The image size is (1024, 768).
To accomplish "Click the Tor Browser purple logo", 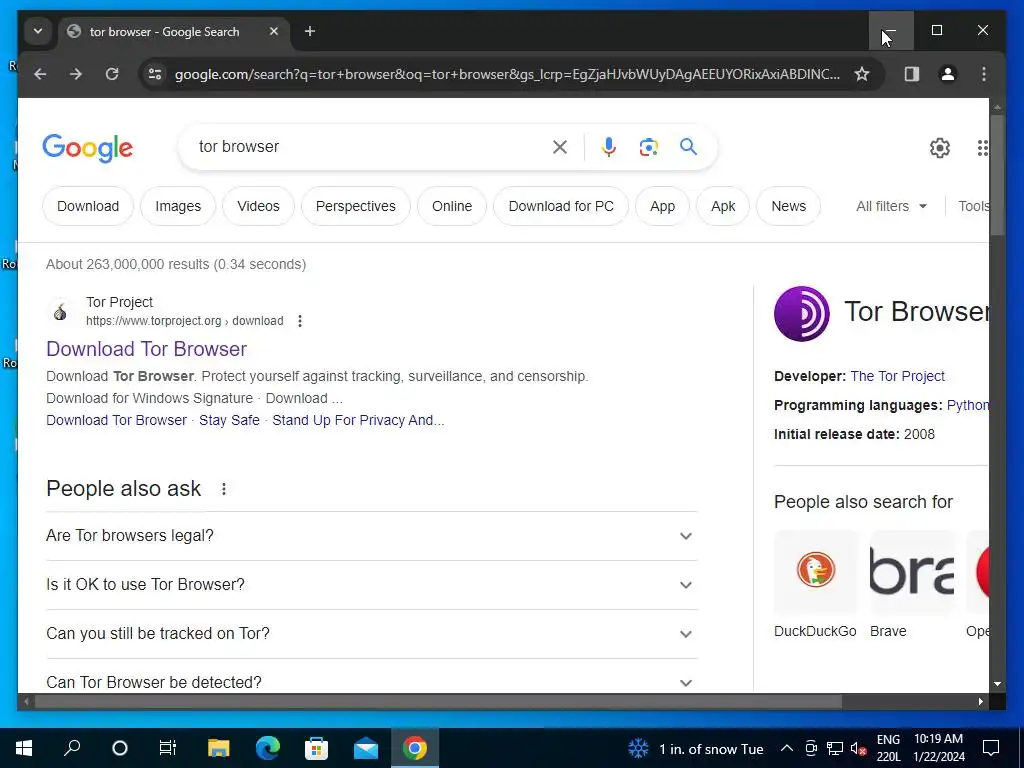I will pyautogui.click(x=801, y=313).
